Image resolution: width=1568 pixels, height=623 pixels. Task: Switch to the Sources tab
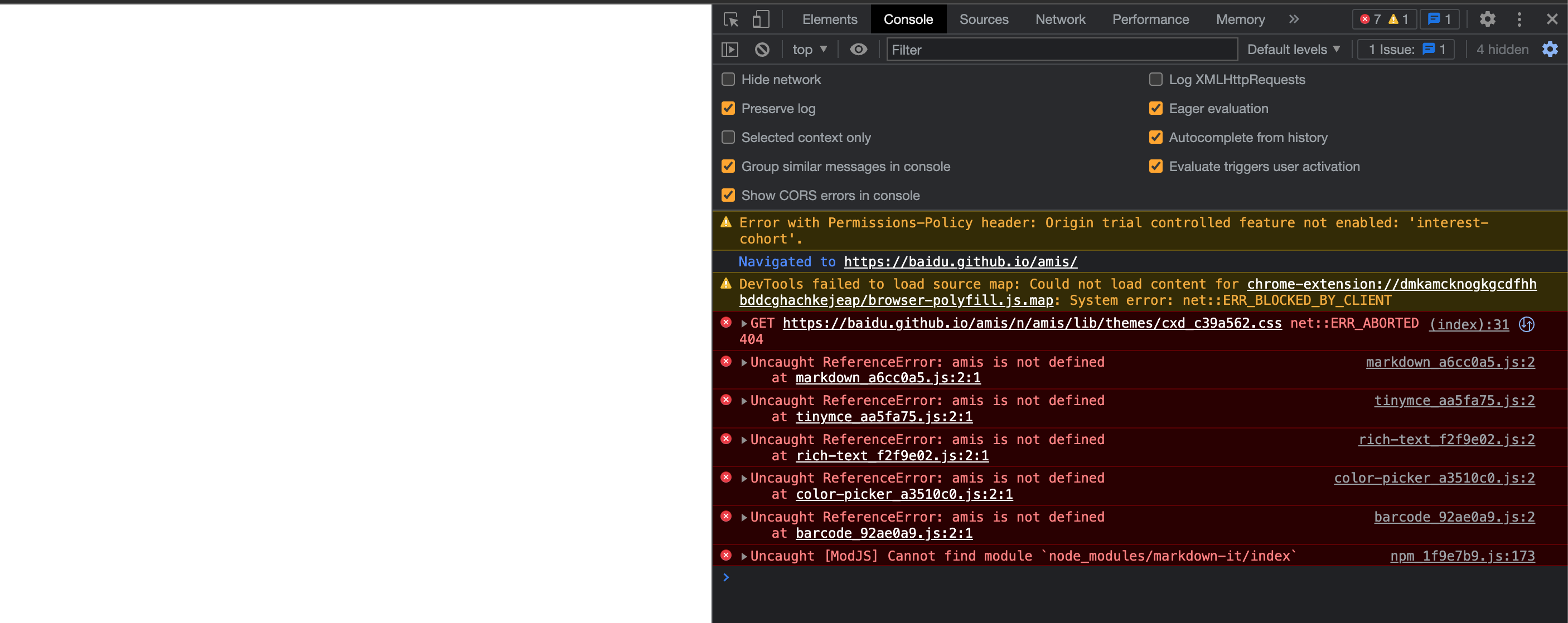(x=984, y=20)
